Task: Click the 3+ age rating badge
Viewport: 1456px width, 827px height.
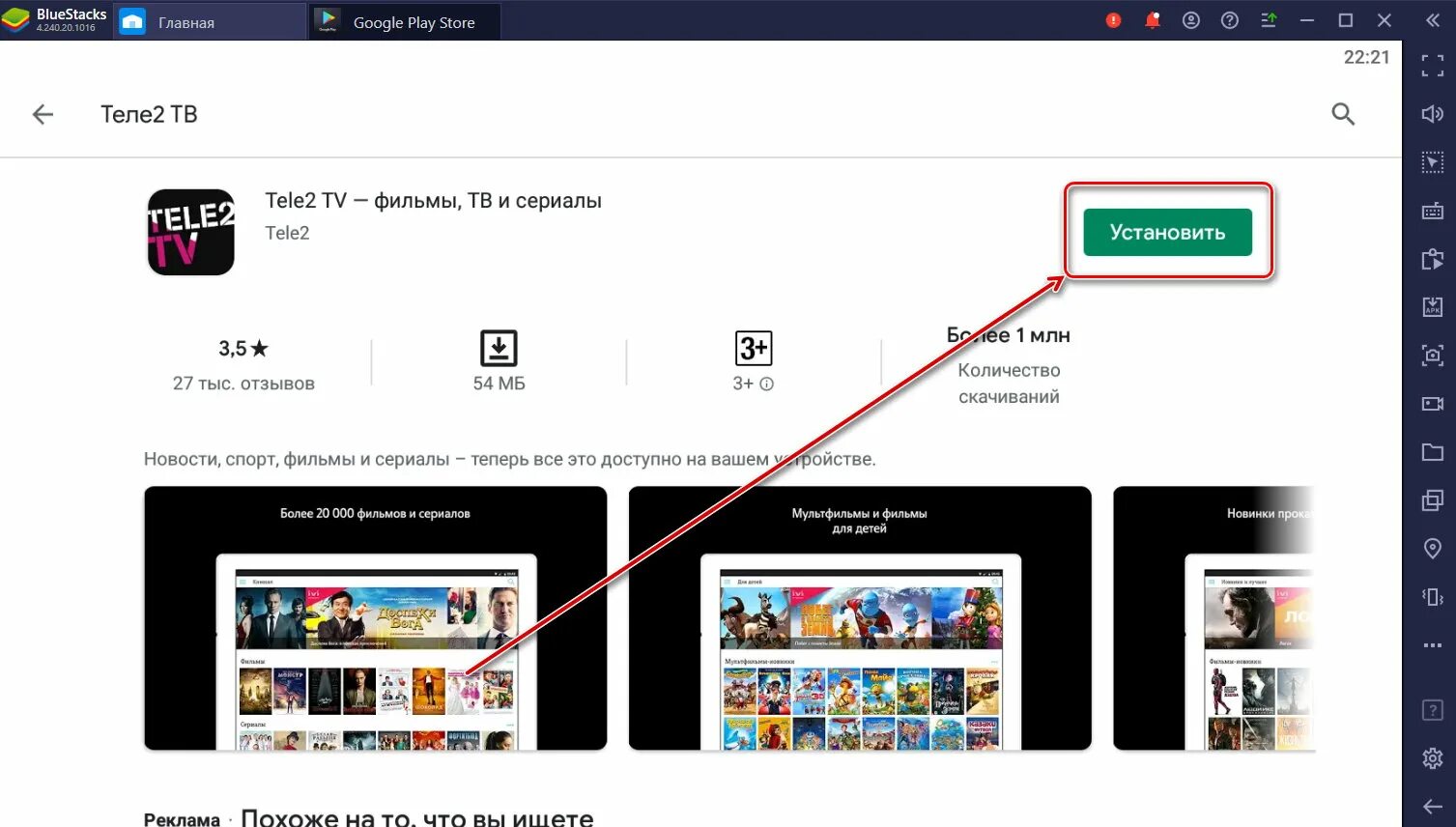Action: (754, 348)
